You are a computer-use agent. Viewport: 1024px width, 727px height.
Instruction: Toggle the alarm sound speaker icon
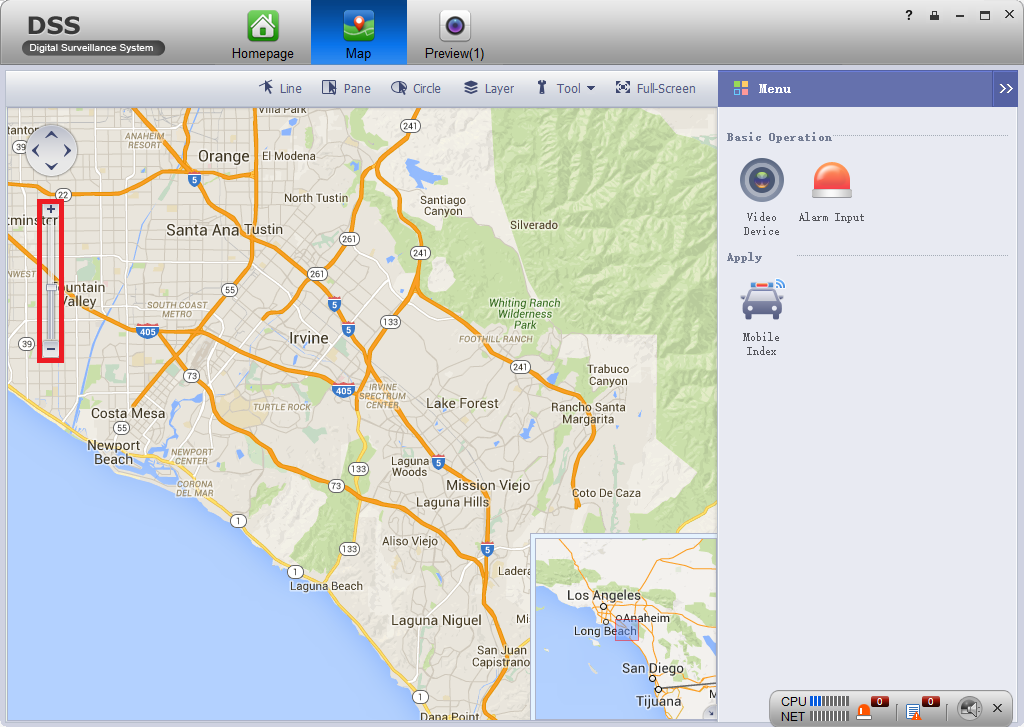click(970, 708)
